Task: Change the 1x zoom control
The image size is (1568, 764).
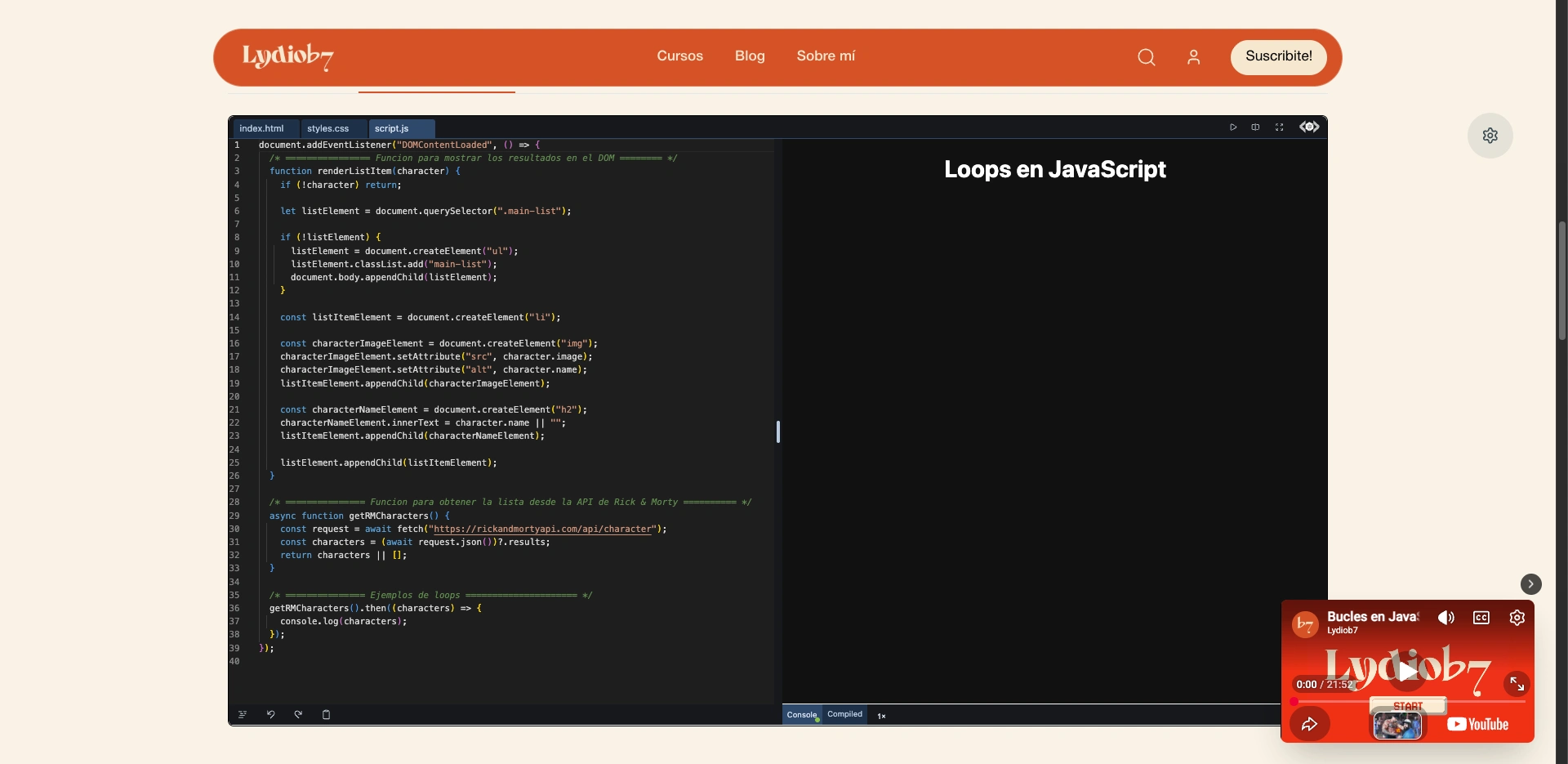Action: tap(881, 716)
